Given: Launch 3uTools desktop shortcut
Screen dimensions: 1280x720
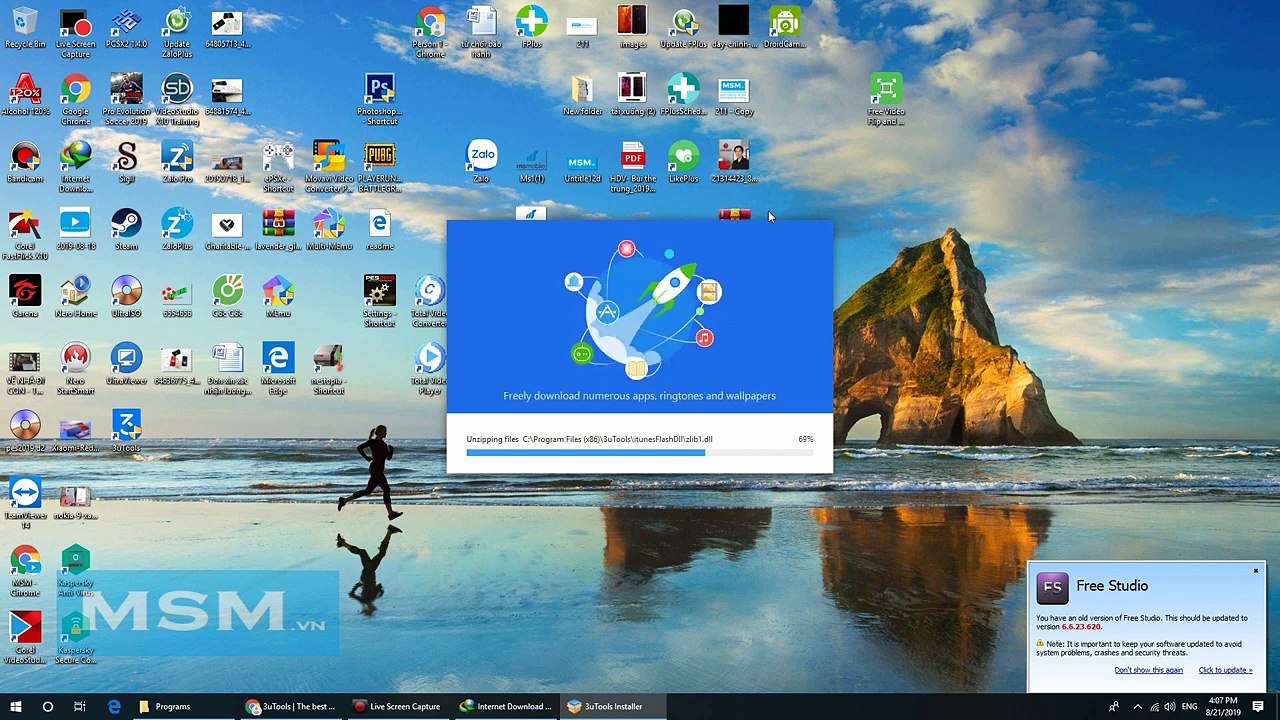Looking at the screenshot, I should (126, 431).
